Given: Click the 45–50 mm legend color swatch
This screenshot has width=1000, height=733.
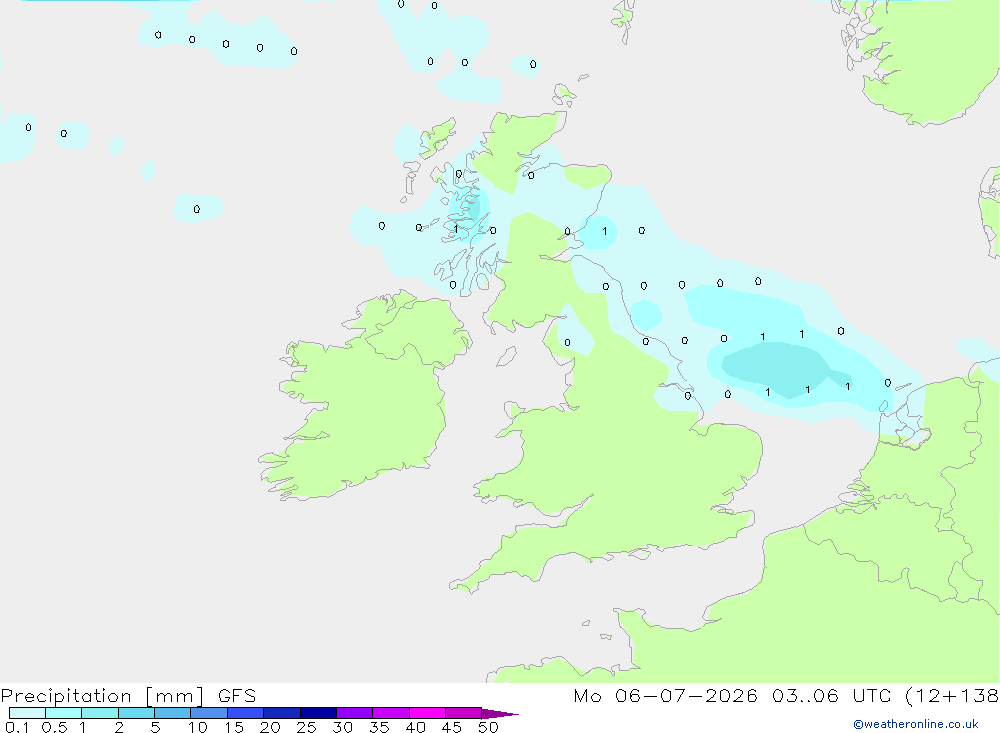Looking at the screenshot, I should [x=463, y=713].
